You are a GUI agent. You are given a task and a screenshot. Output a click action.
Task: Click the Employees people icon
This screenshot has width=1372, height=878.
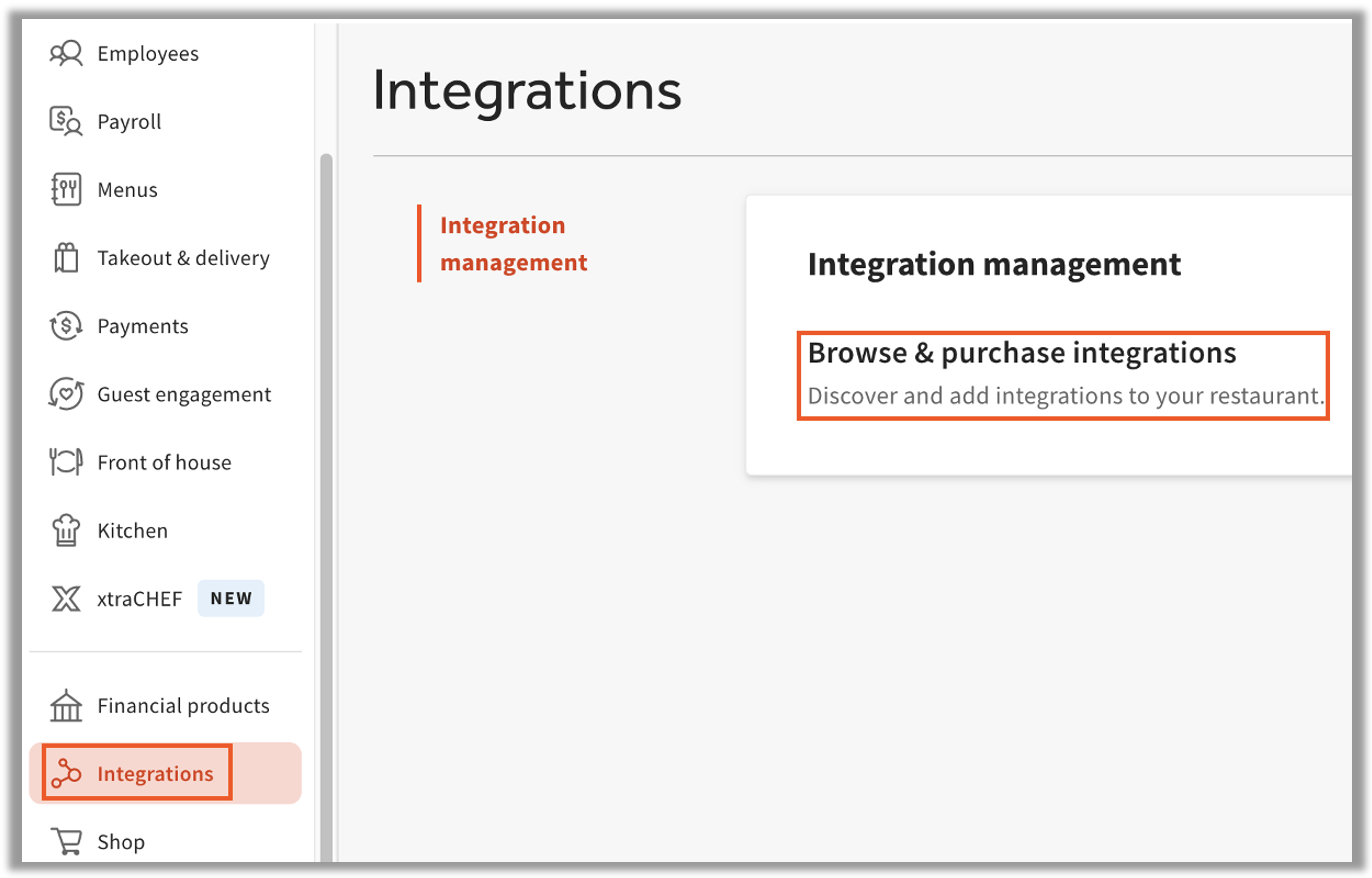click(x=65, y=54)
